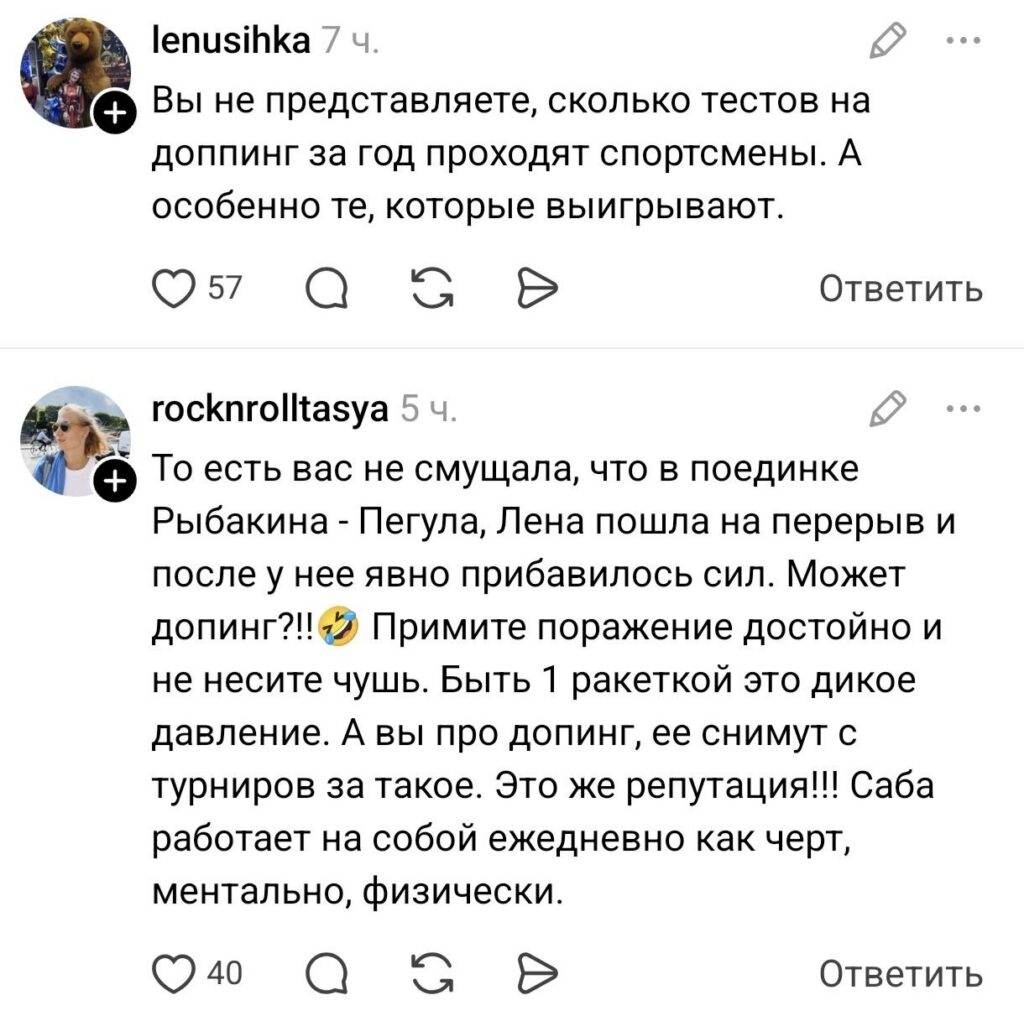Open lenusihka's profile via username
The width and height of the screenshot is (1024, 1021).
pyautogui.click(x=229, y=40)
